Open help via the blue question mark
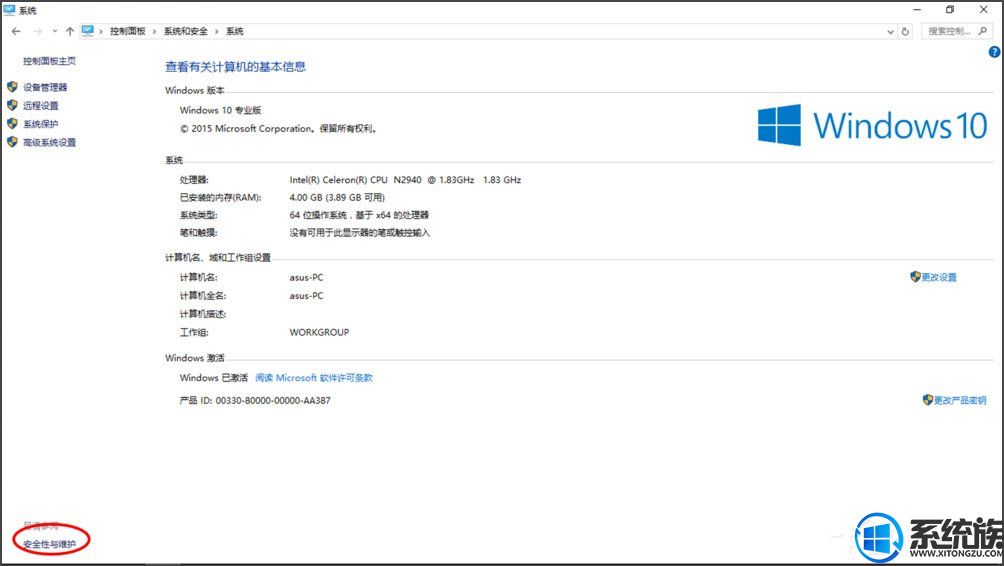1004x566 pixels. (x=994, y=53)
